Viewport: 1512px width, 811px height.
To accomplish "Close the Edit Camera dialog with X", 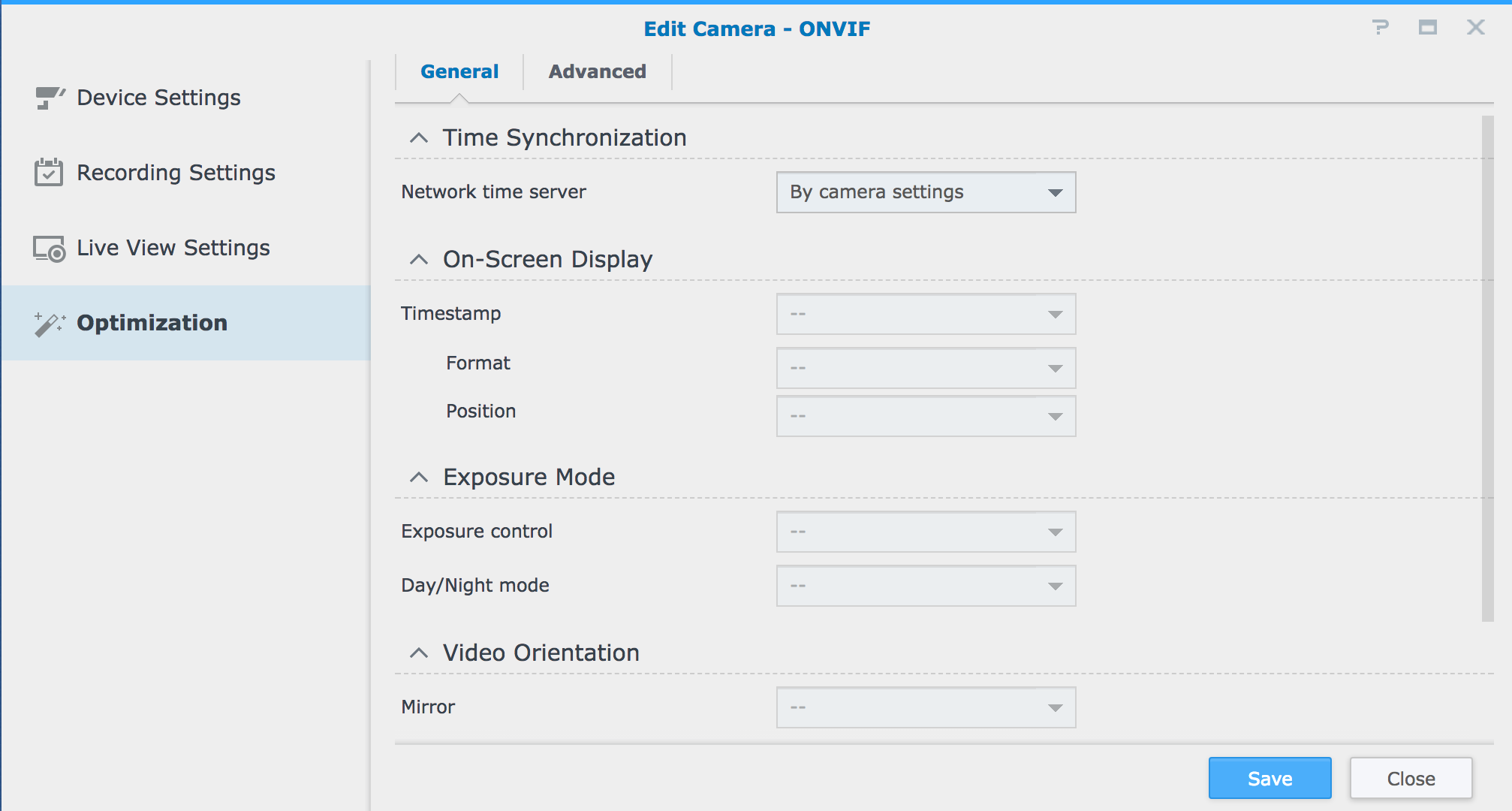I will (1475, 28).
